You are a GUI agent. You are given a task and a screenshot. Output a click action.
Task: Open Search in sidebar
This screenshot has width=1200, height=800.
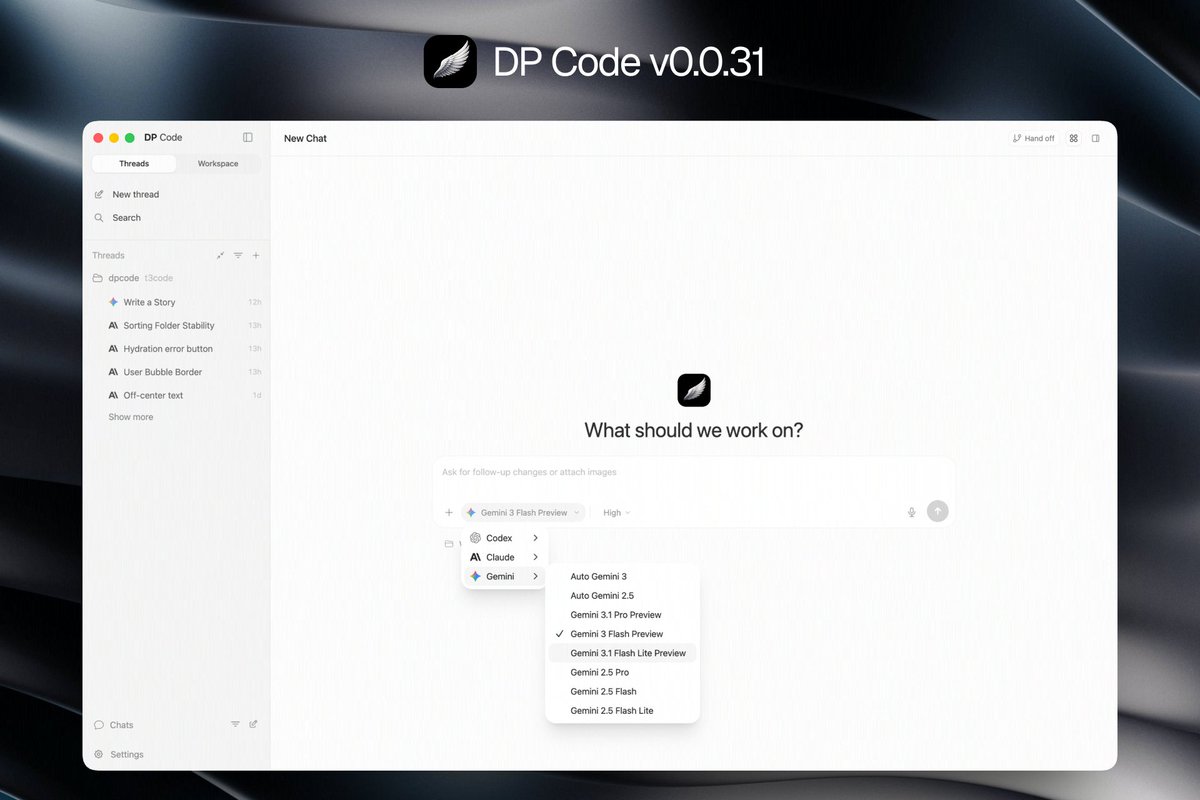127,217
